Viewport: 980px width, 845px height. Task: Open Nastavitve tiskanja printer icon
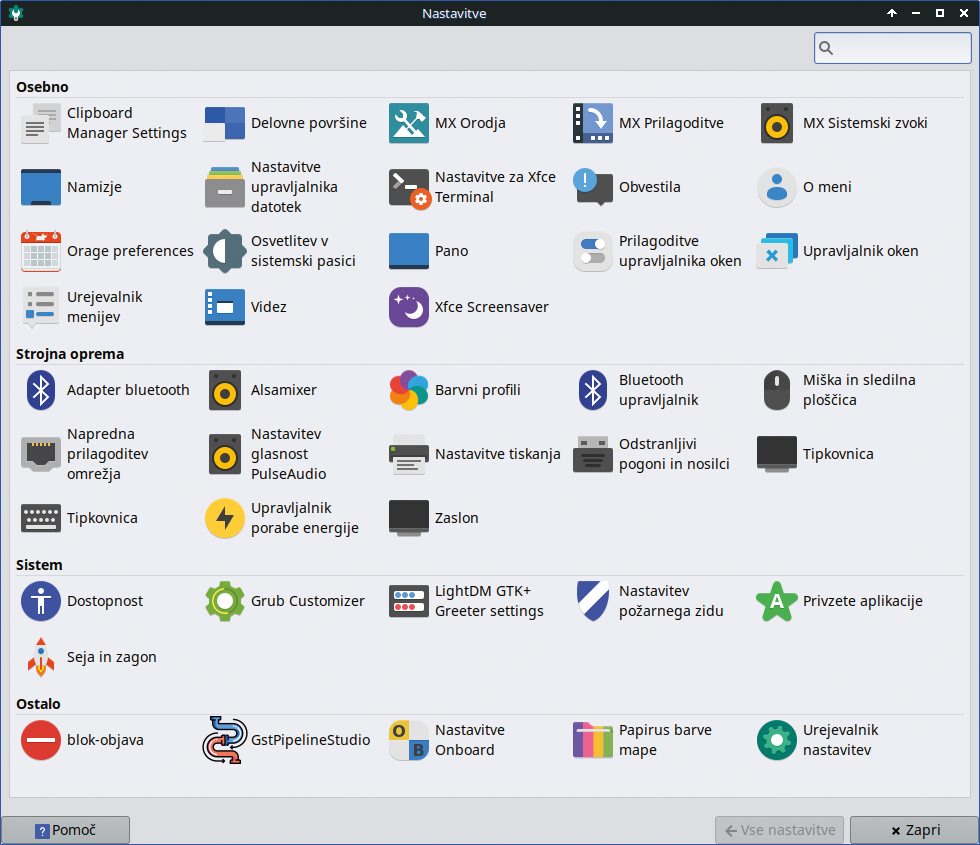[x=409, y=454]
